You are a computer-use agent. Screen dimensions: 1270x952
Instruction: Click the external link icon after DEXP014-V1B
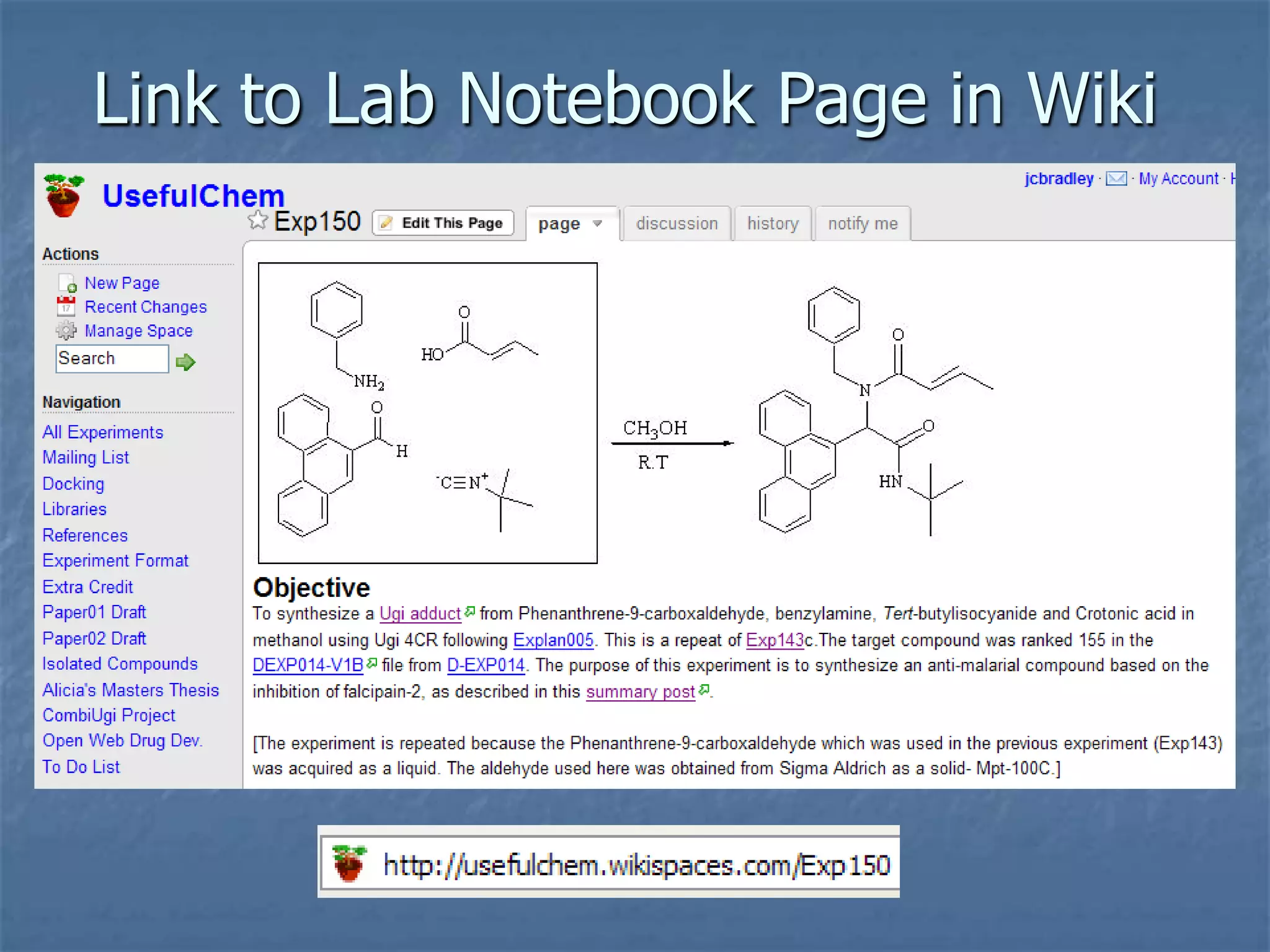point(372,663)
